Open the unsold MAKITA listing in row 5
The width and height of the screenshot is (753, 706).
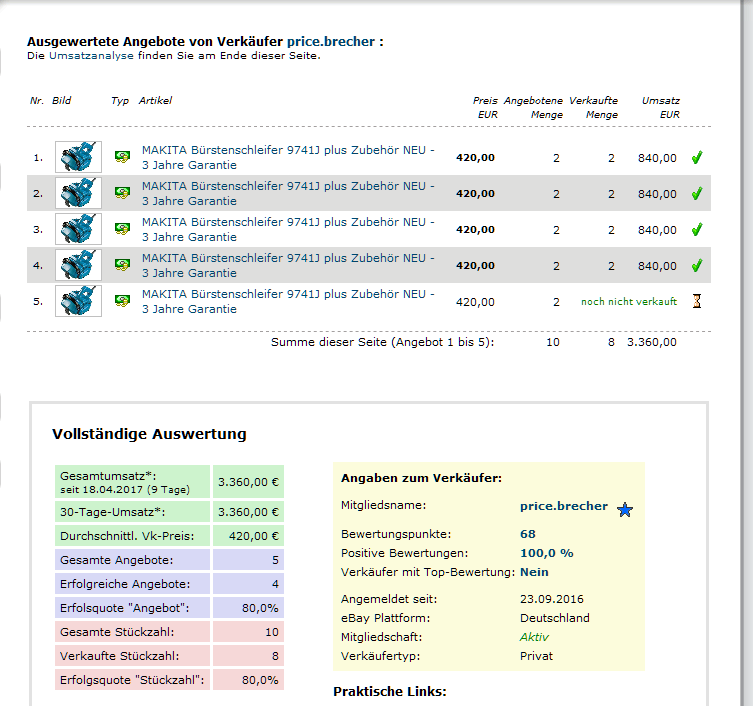[x=288, y=302]
